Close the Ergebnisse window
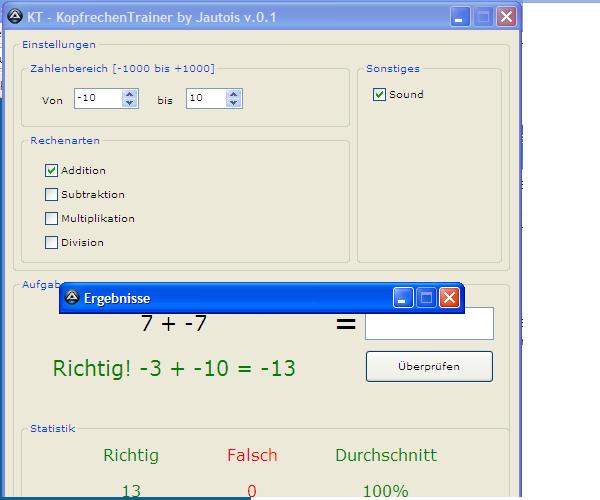 (449, 298)
